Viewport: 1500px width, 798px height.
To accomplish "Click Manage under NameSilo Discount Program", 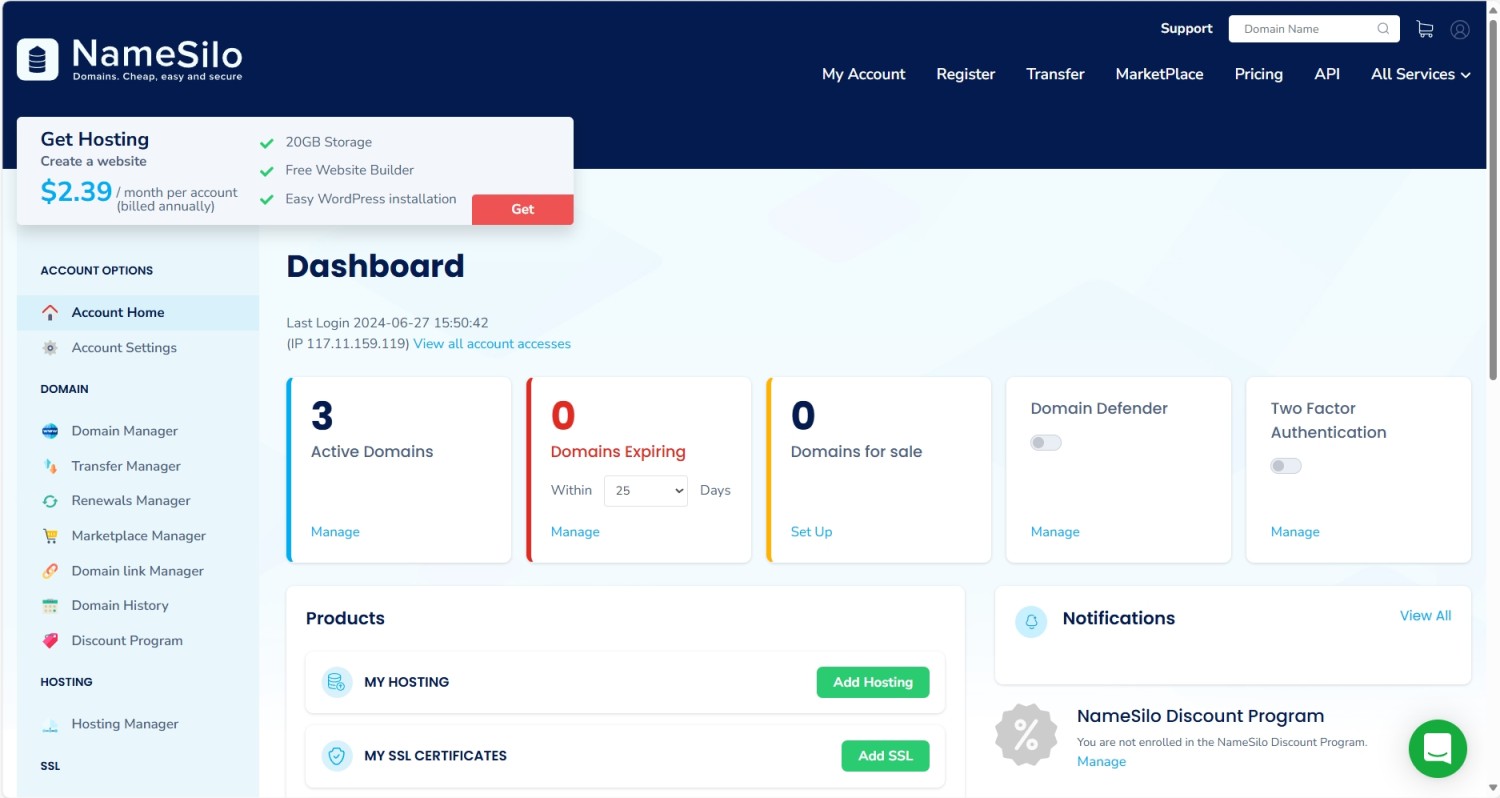I will (x=1101, y=762).
